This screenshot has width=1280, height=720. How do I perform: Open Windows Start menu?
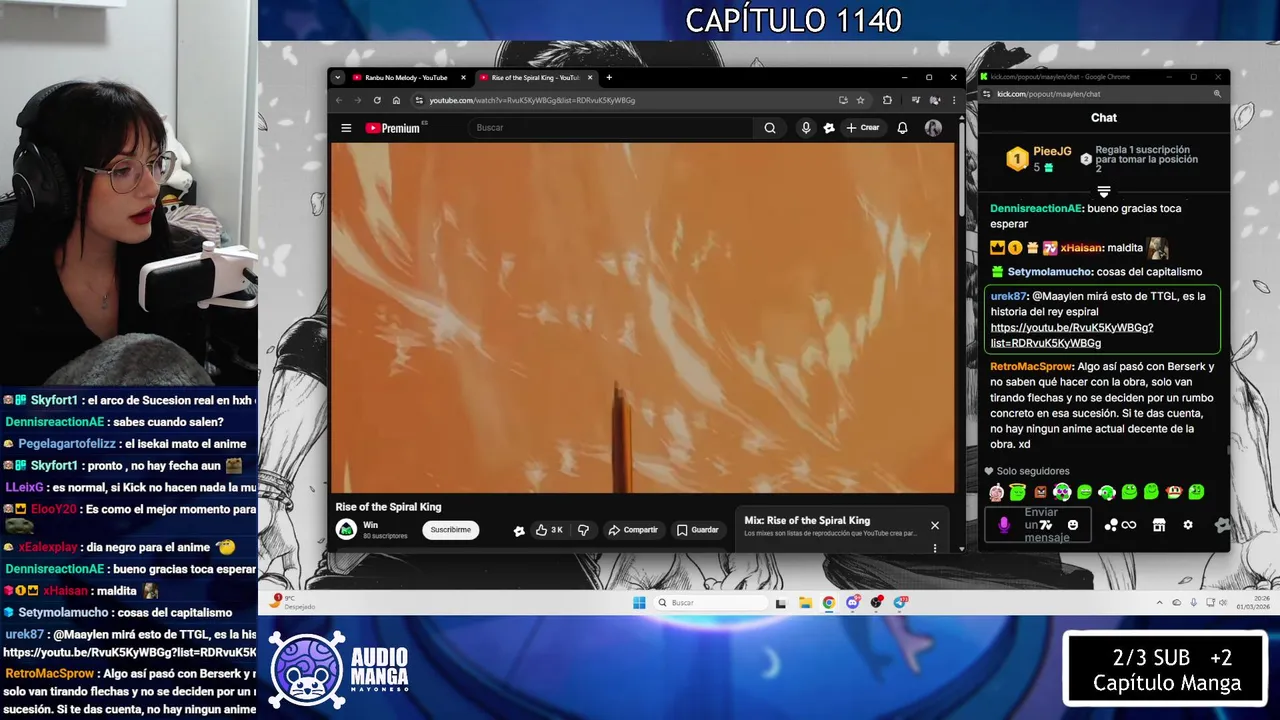(x=639, y=603)
